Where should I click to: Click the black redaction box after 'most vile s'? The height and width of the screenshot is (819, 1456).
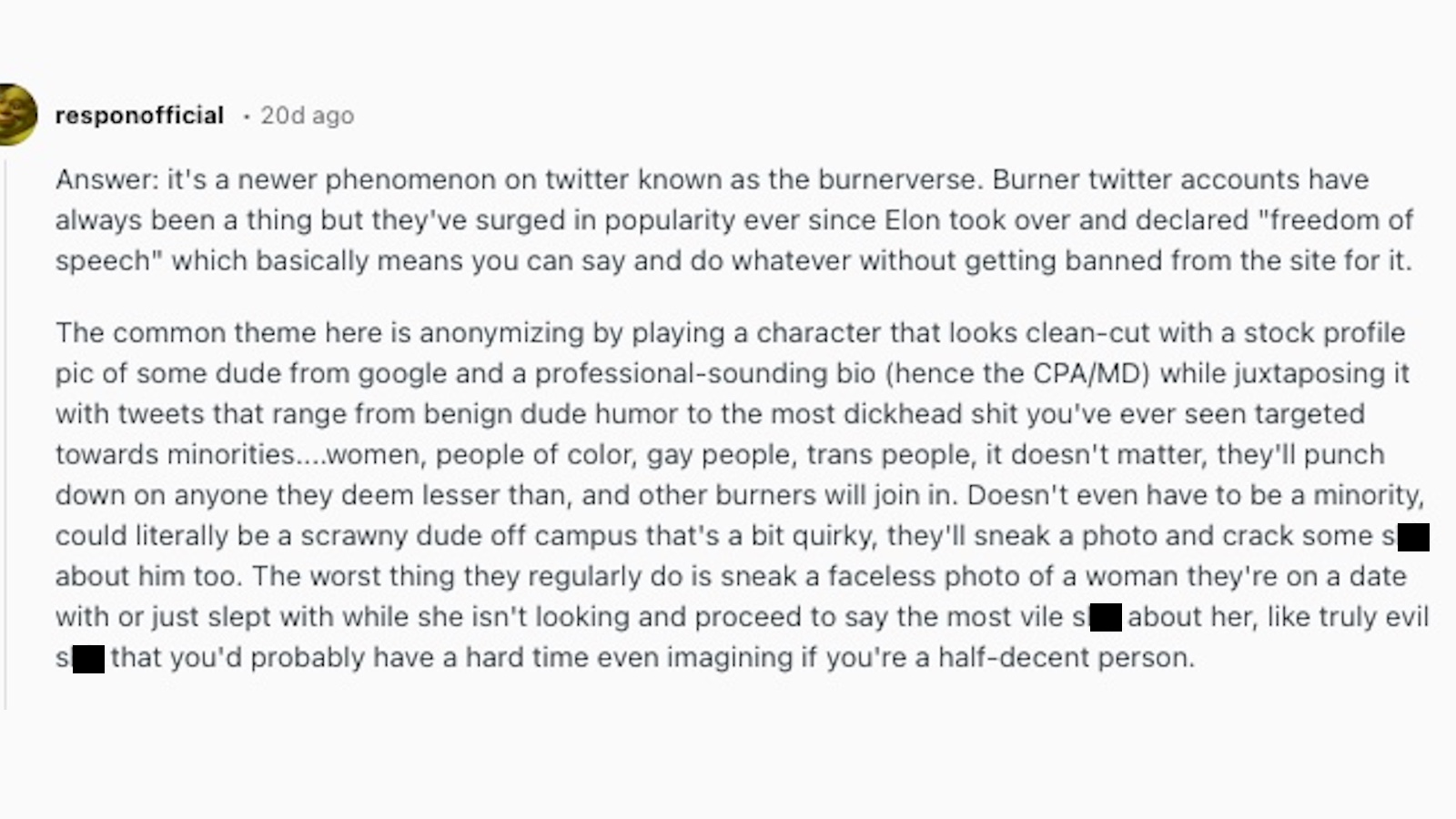coord(1105,618)
